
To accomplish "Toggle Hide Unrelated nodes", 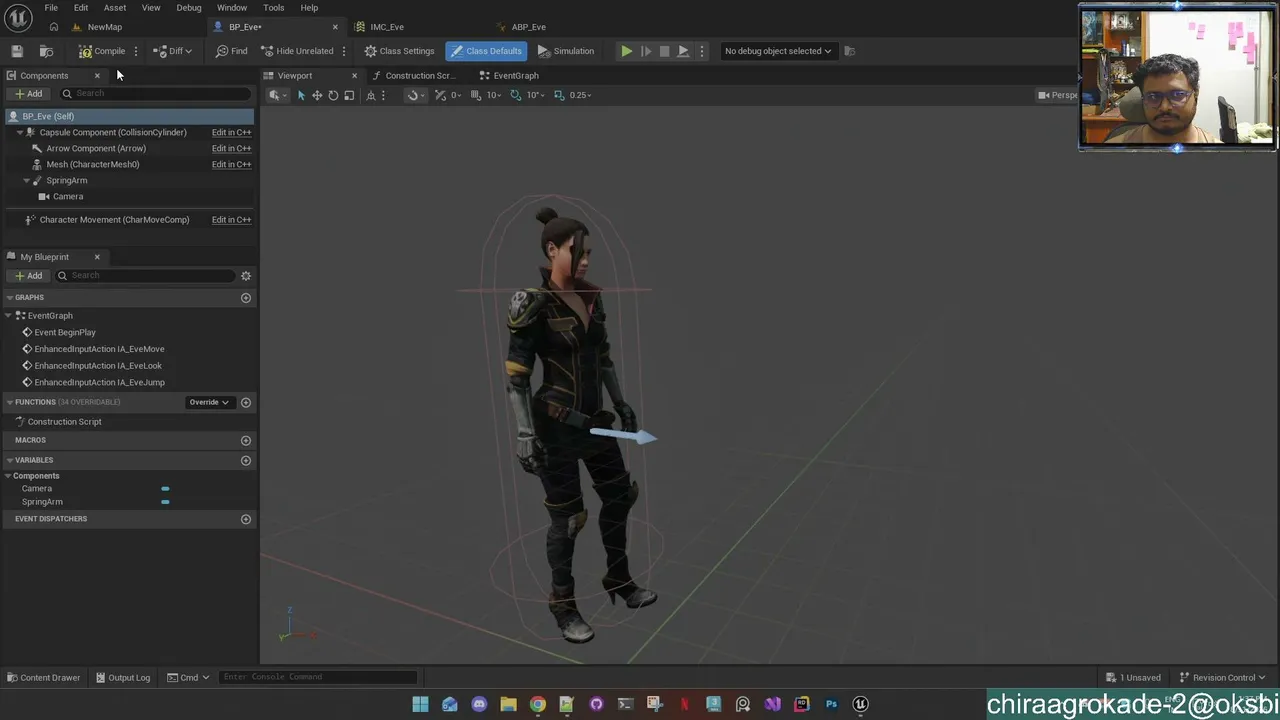I will (297, 51).
